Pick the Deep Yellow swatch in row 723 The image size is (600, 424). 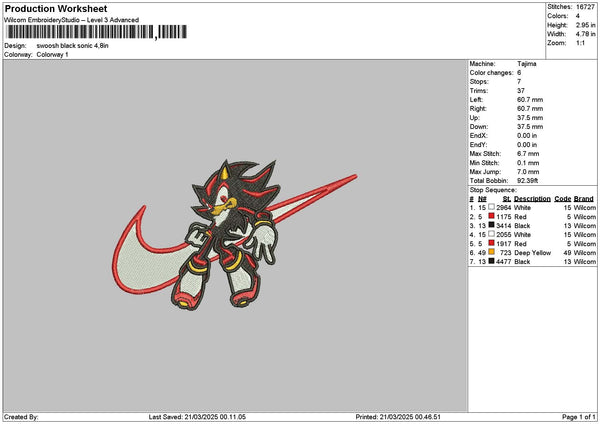(491, 252)
